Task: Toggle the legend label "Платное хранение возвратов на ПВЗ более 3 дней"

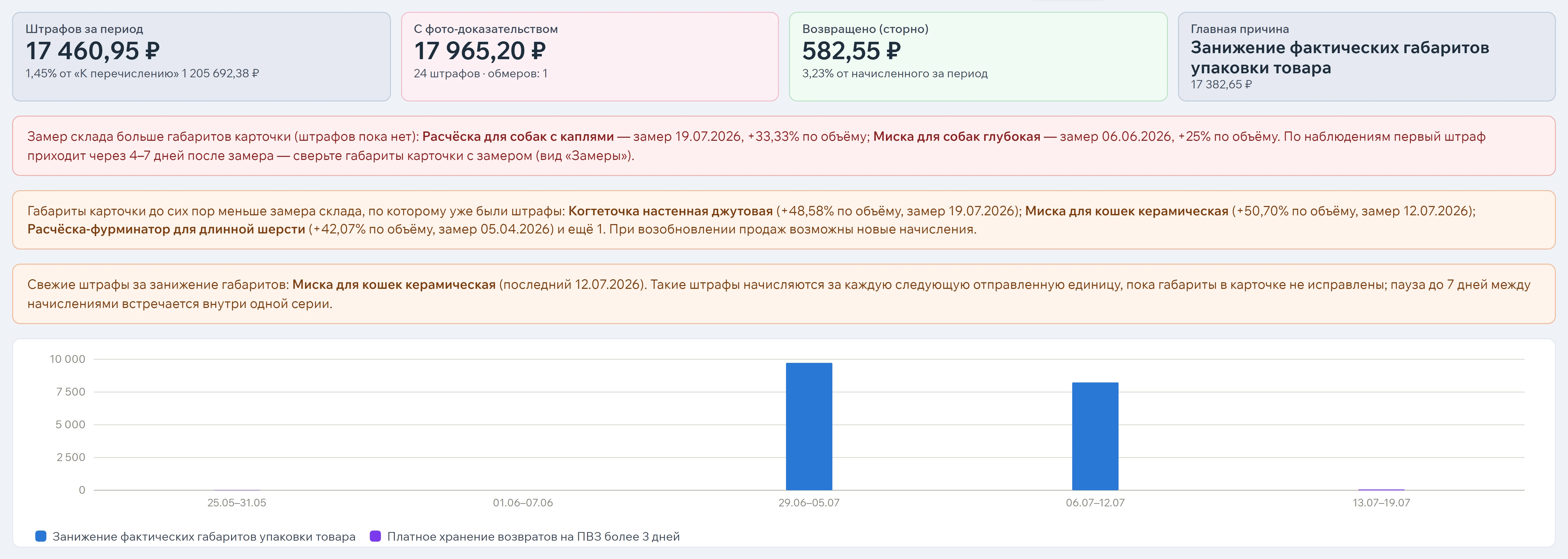Action: coord(533,537)
